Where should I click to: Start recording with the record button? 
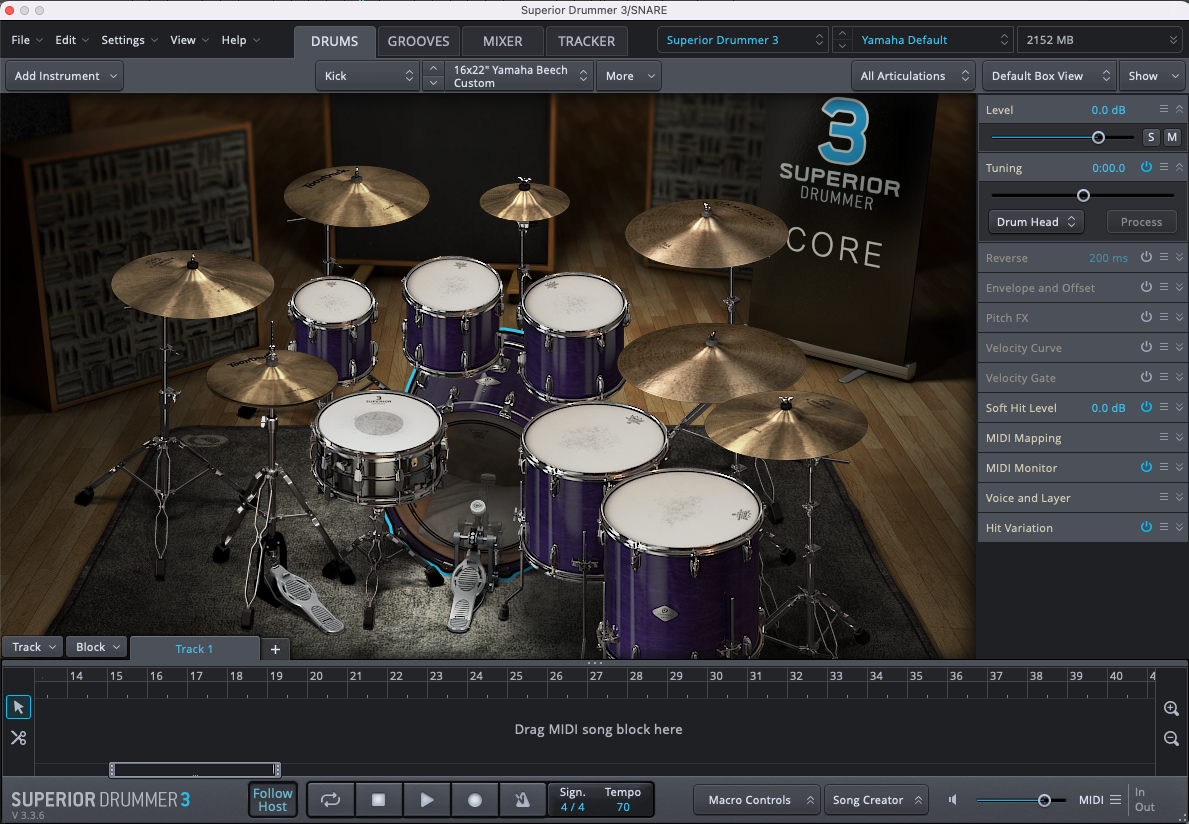pyautogui.click(x=475, y=800)
